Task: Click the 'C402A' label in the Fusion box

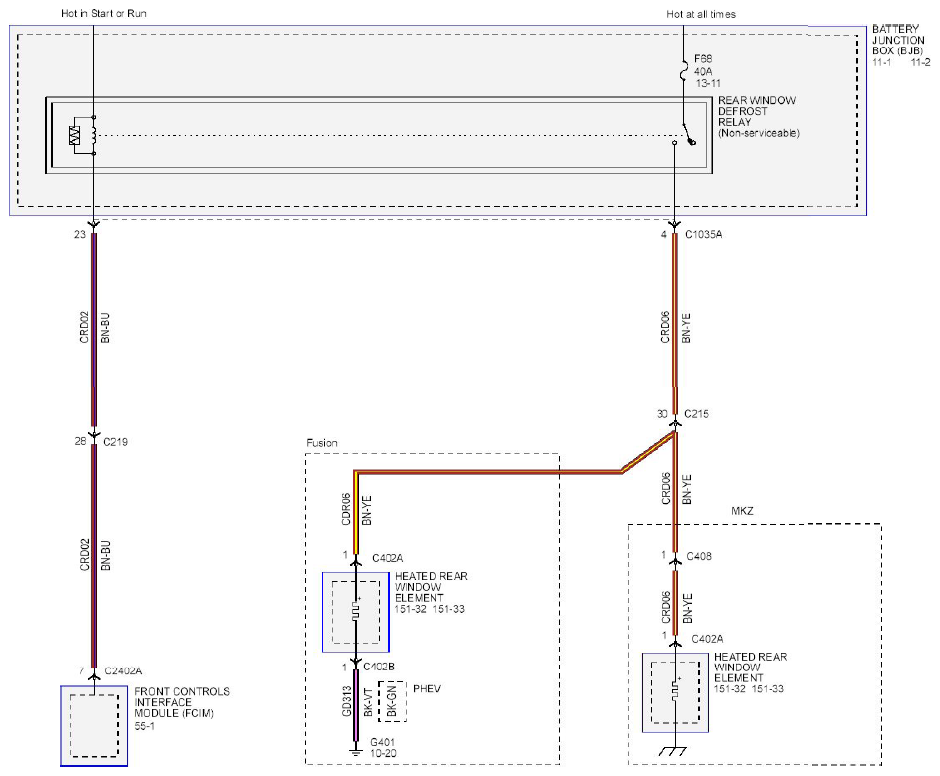Action: (x=388, y=558)
